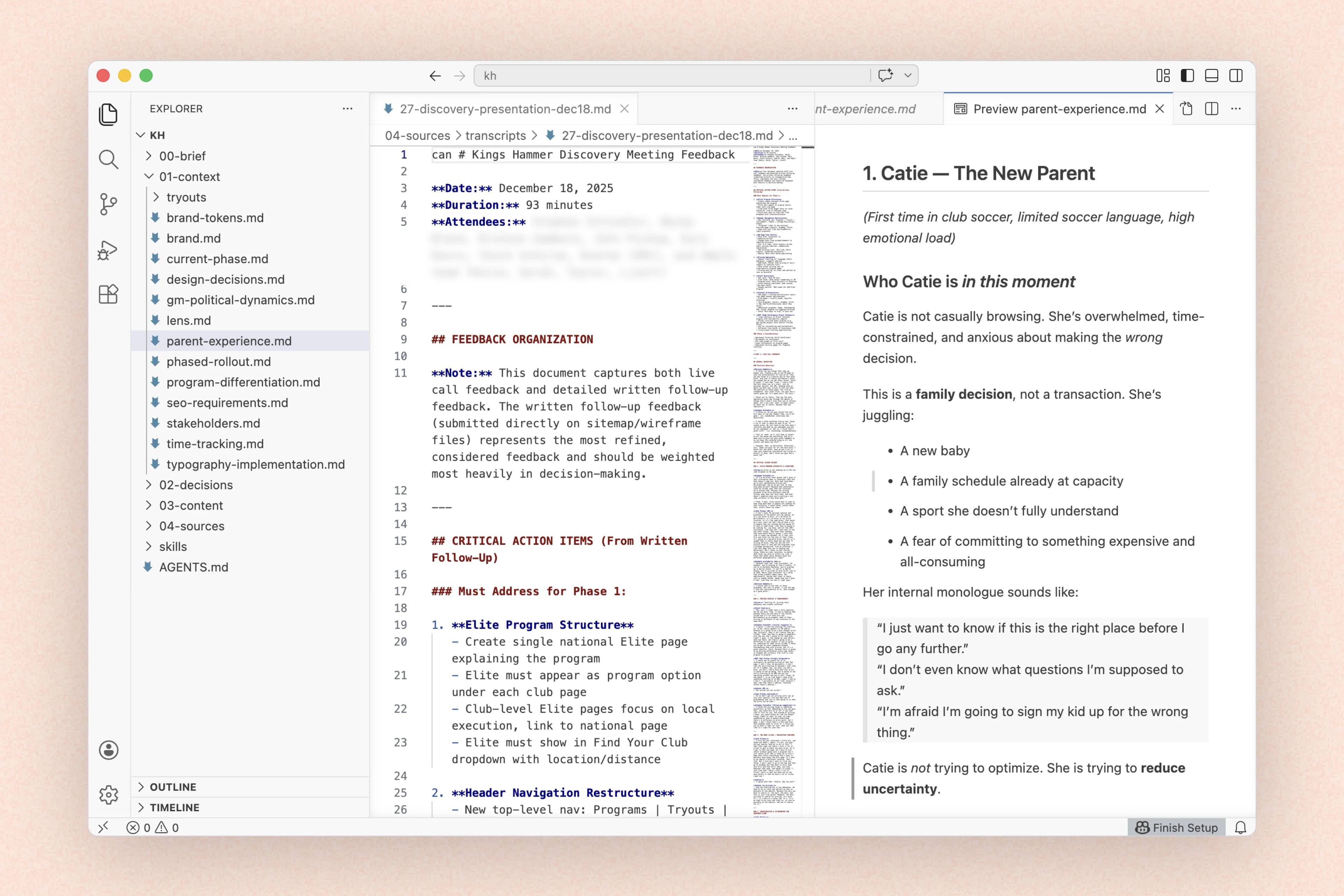The image size is (1344, 896).
Task: Expand the OUTLINE section
Action: click(x=250, y=787)
